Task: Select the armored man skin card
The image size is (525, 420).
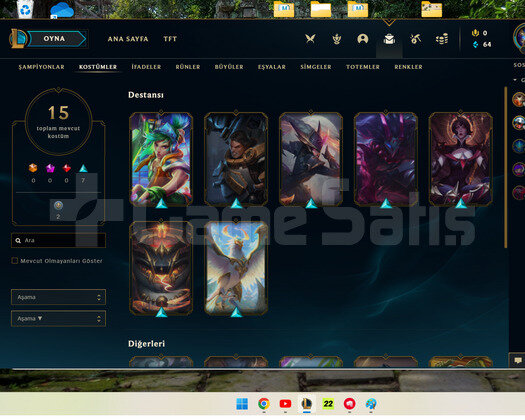Action: (236, 159)
